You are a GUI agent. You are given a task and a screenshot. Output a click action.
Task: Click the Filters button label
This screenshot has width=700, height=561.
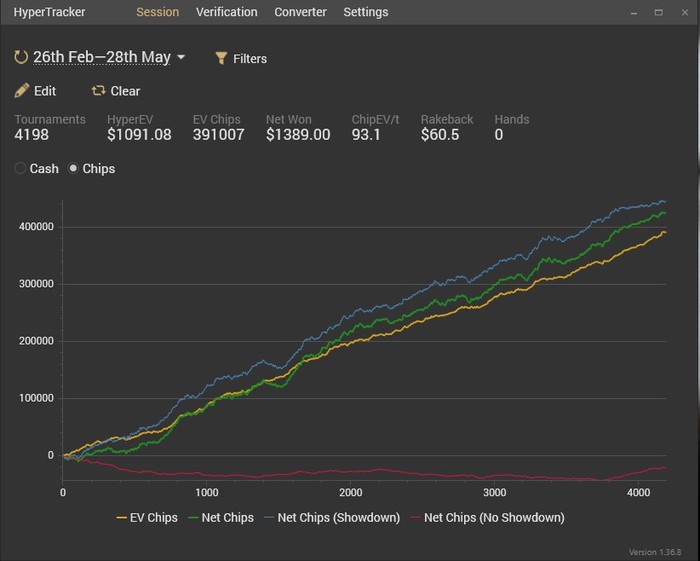[x=250, y=58]
